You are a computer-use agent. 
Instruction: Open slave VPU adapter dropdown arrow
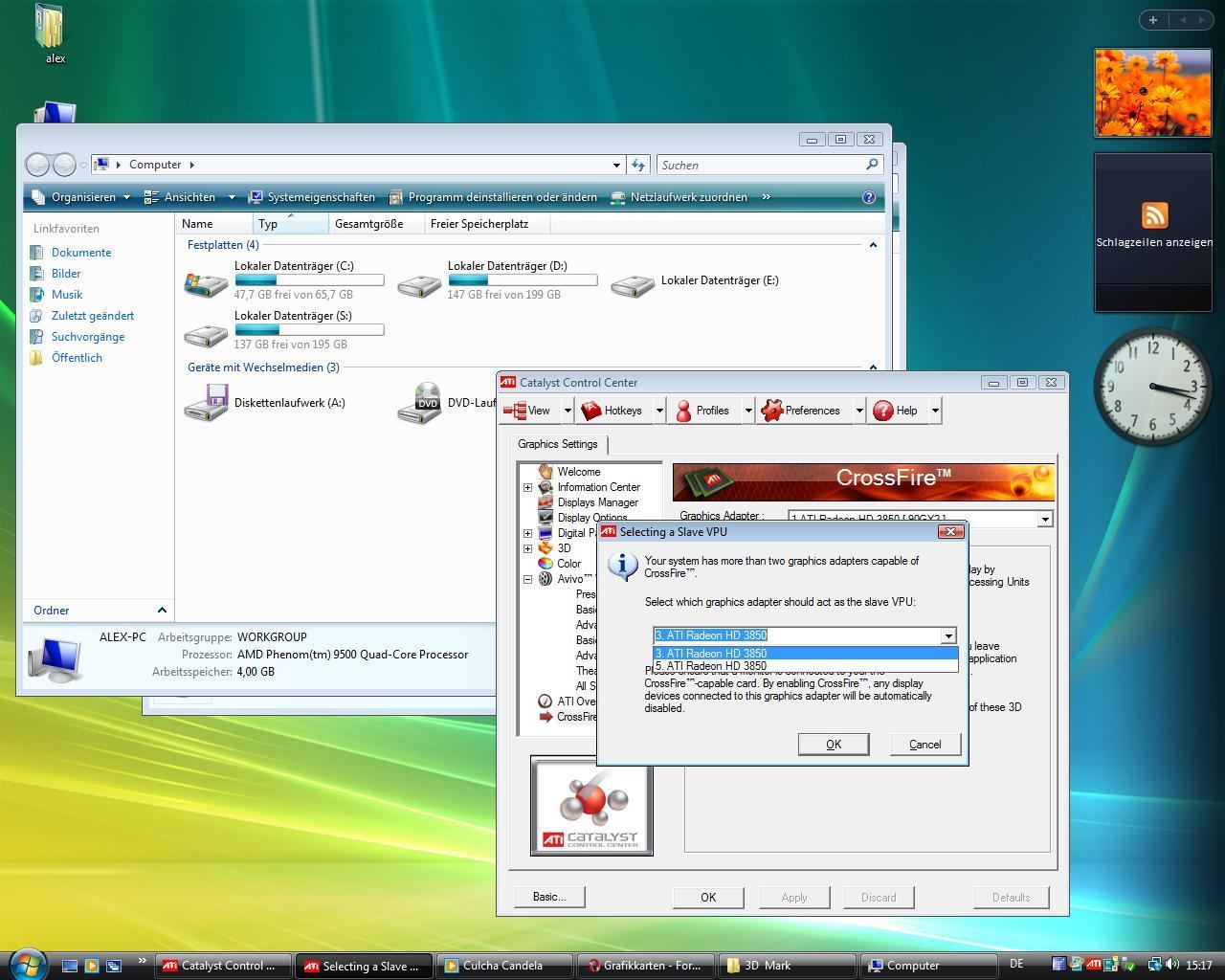point(947,635)
